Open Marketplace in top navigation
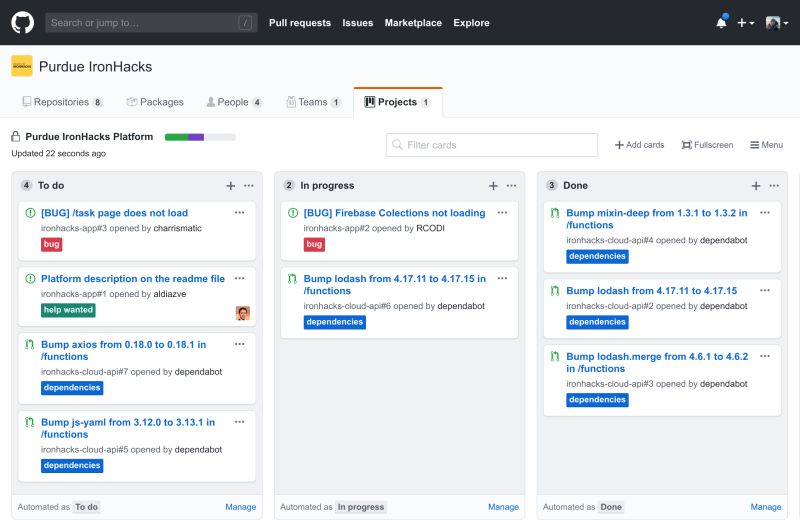800x531 pixels. [413, 23]
